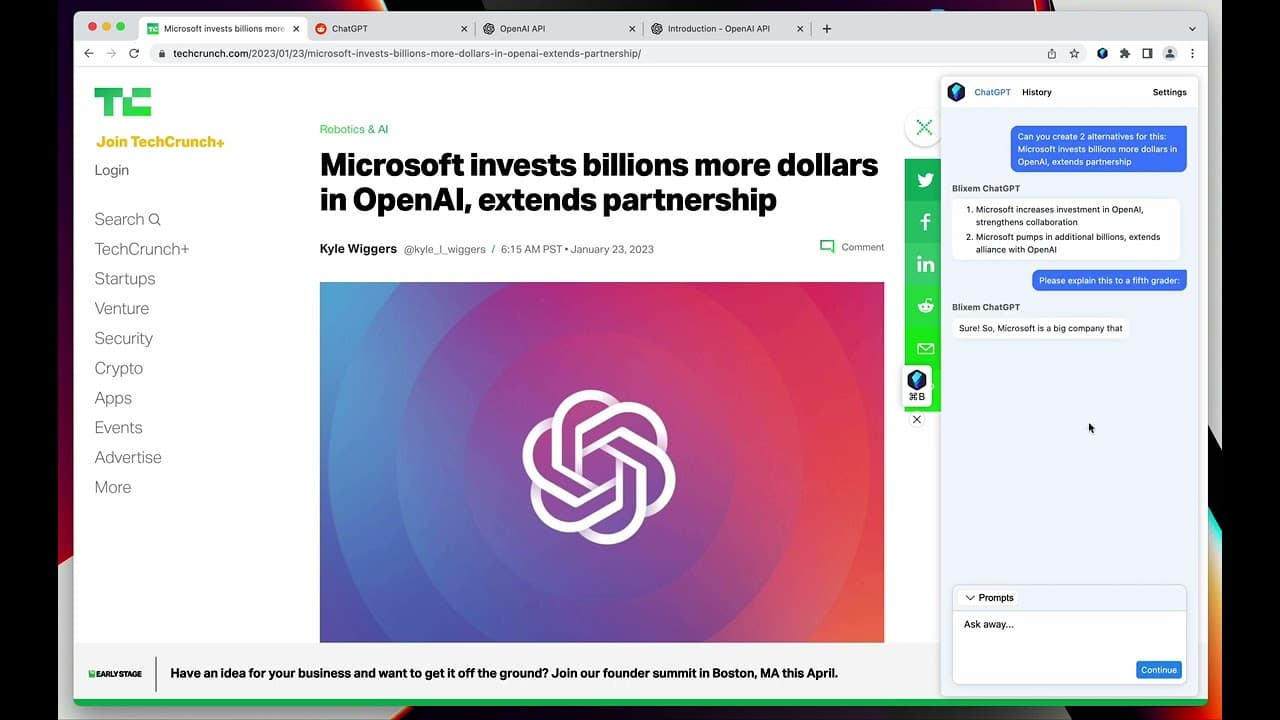The width and height of the screenshot is (1280, 720).
Task: Open ChatGPT tab in Blixem panel
Action: (992, 92)
